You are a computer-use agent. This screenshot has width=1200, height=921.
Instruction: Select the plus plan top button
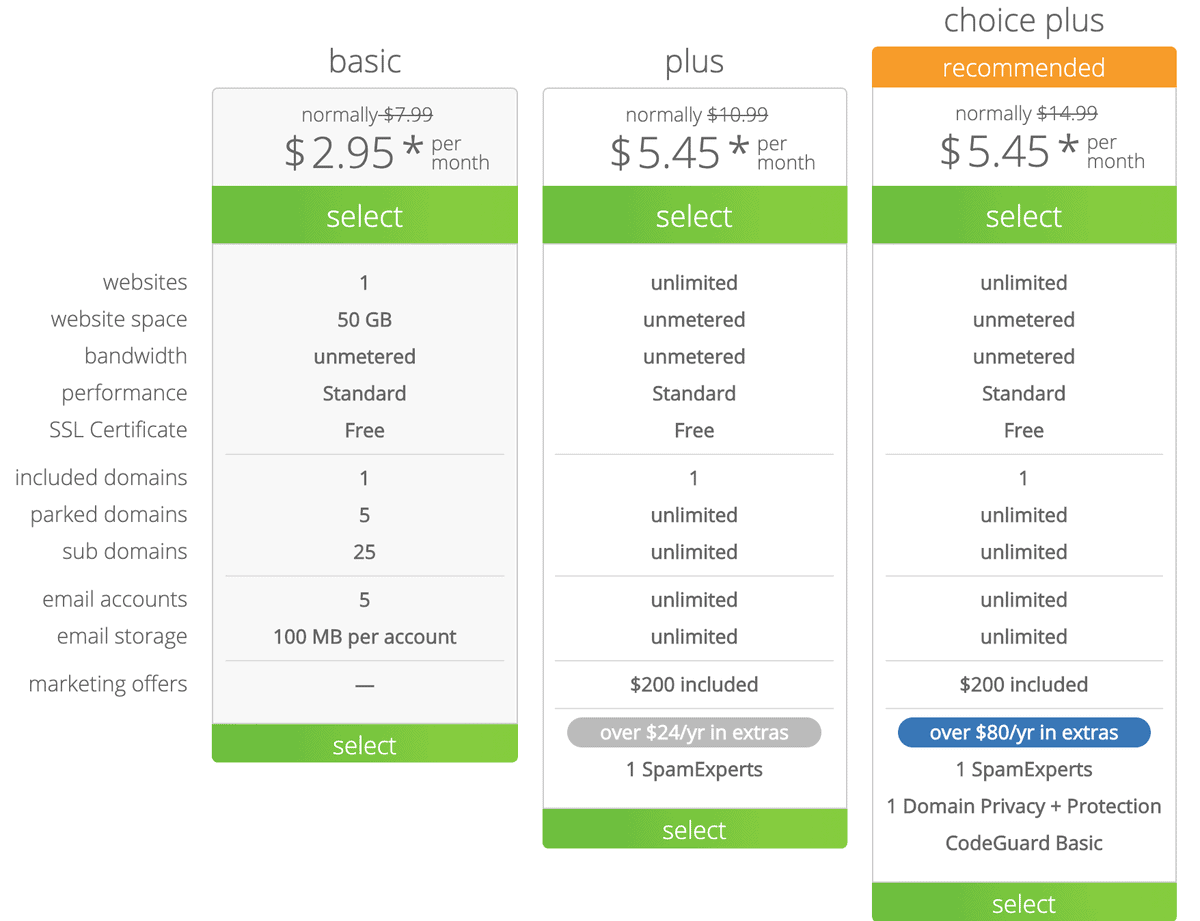pos(694,216)
